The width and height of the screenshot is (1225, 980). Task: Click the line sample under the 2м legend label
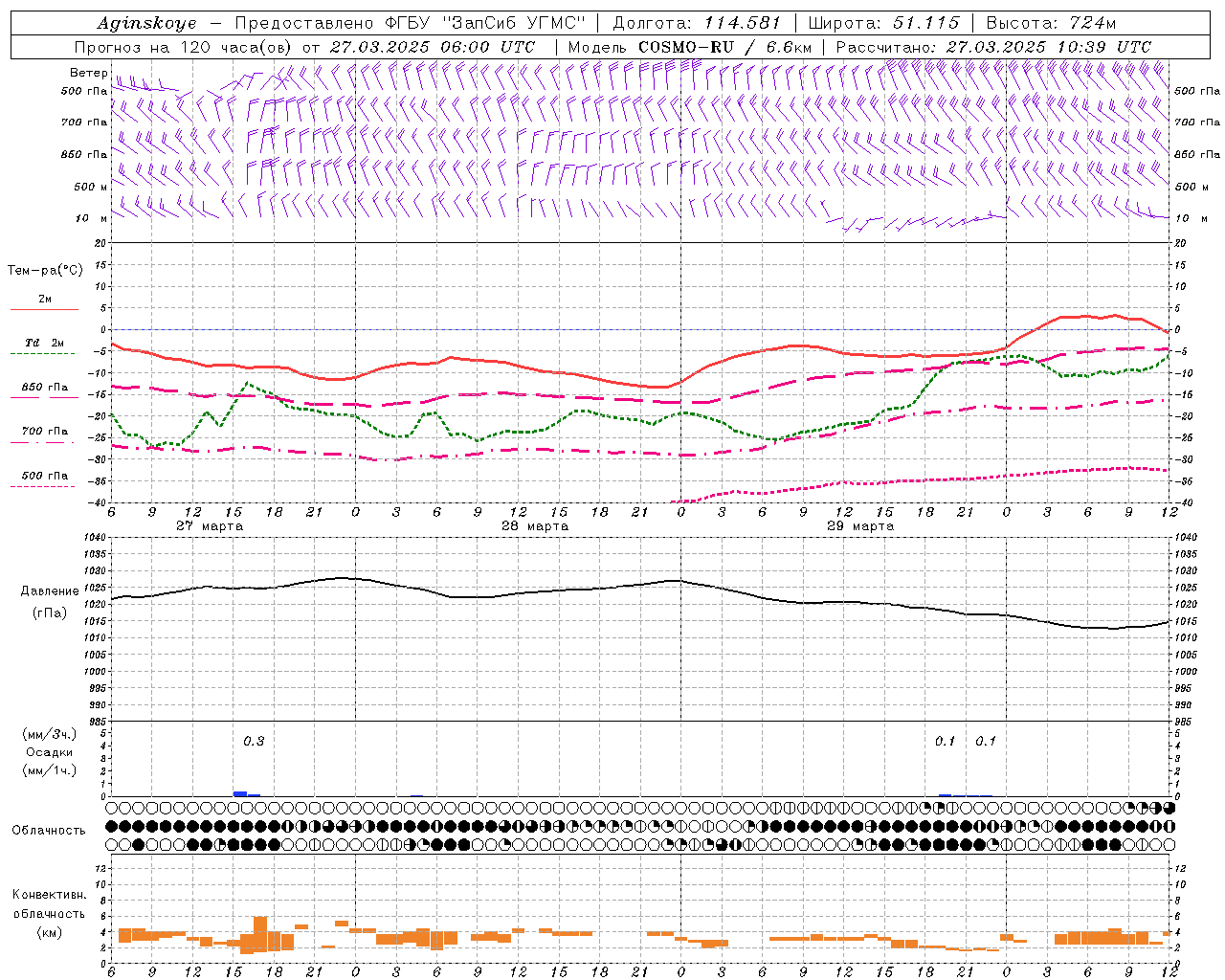(44, 310)
